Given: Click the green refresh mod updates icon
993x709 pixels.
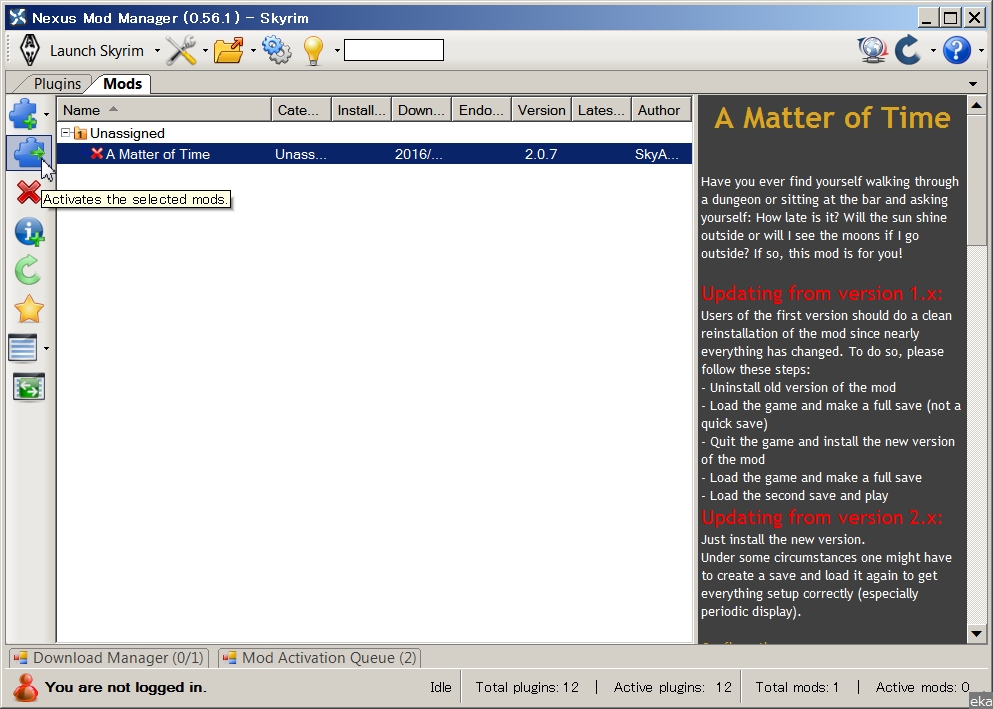Looking at the screenshot, I should (28, 270).
